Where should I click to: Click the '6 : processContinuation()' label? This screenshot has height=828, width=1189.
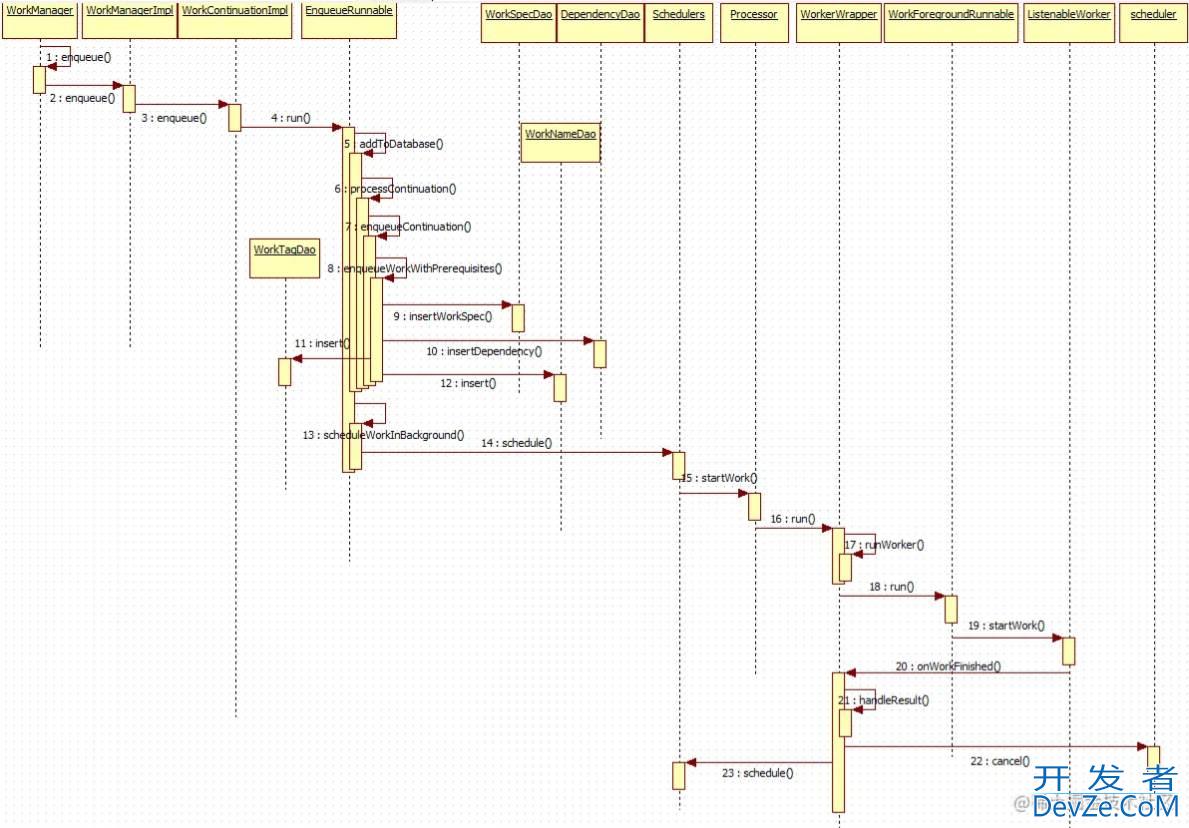[x=395, y=188]
